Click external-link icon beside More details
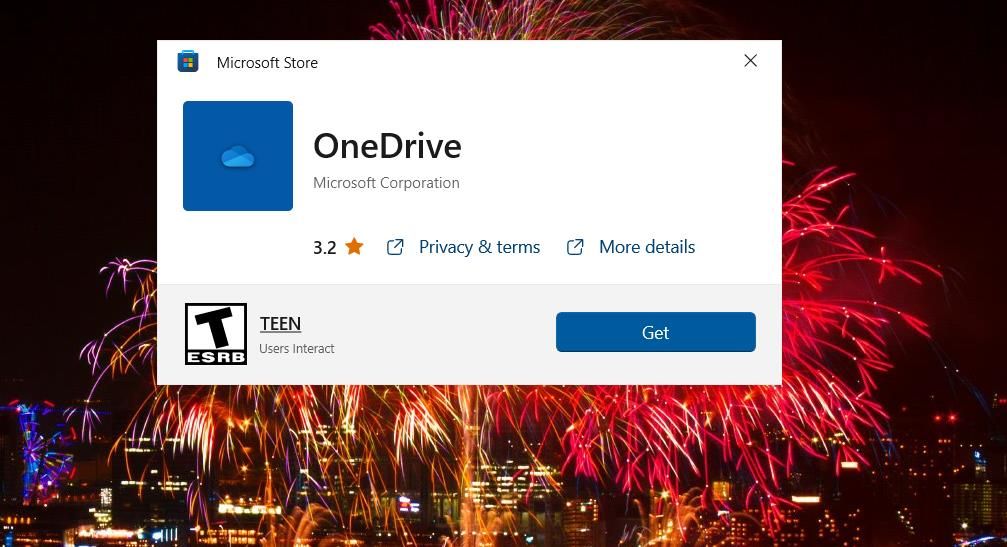The height and width of the screenshot is (547, 1007). pyautogui.click(x=575, y=247)
